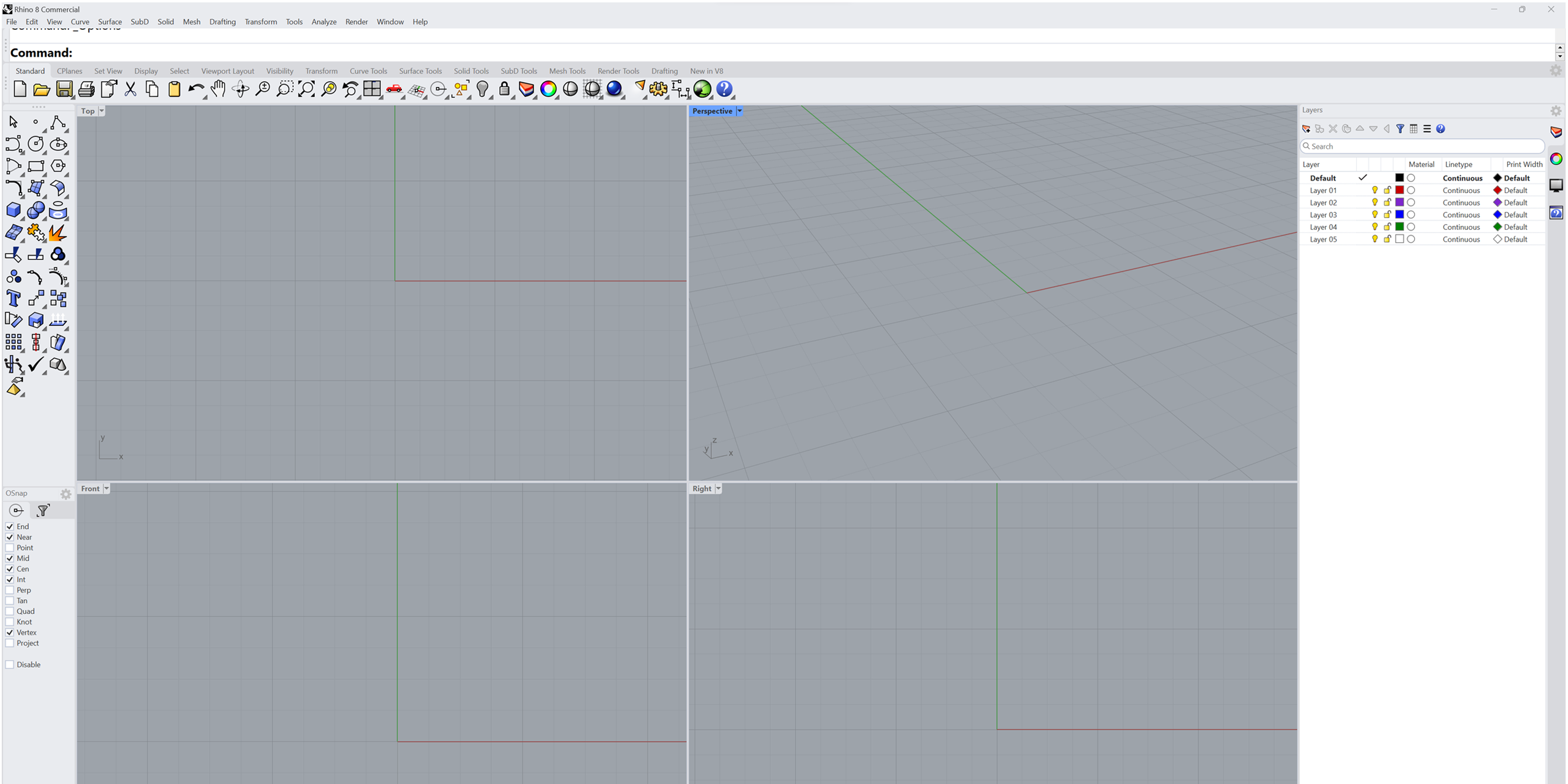Click the checkmark analyze tool in left sidebar
Viewport: 1568px width, 784px height.
[36, 364]
